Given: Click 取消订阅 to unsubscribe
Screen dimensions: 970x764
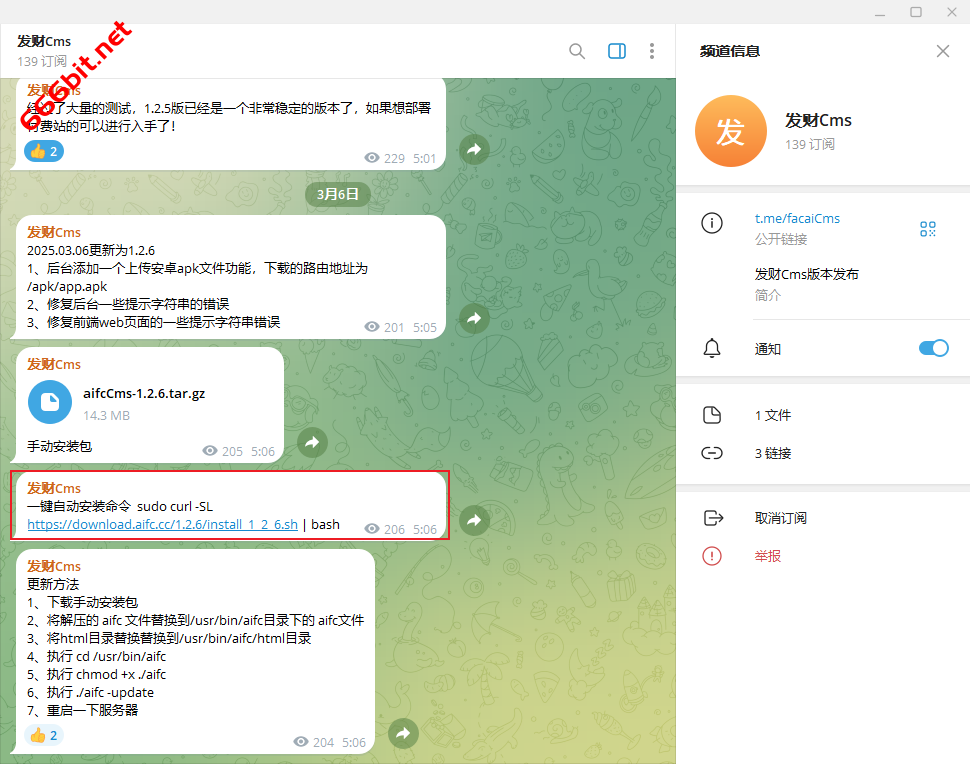Looking at the screenshot, I should tap(780, 518).
